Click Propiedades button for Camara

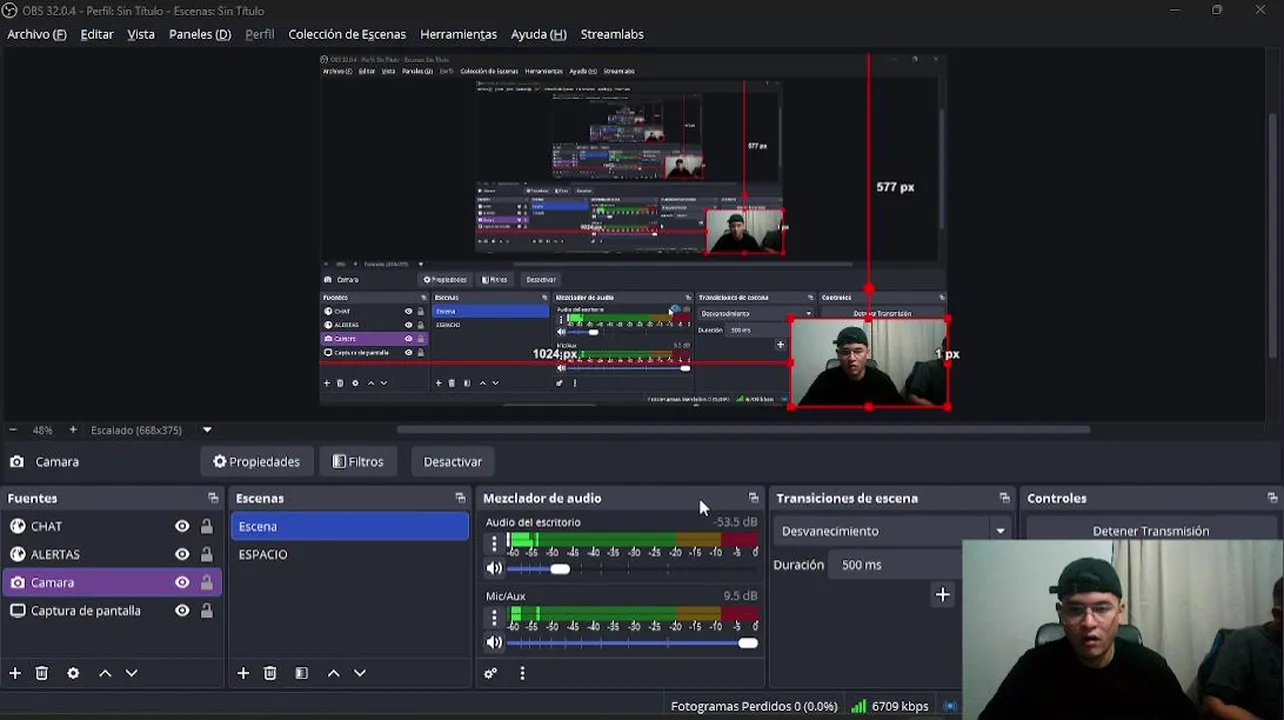pos(256,461)
